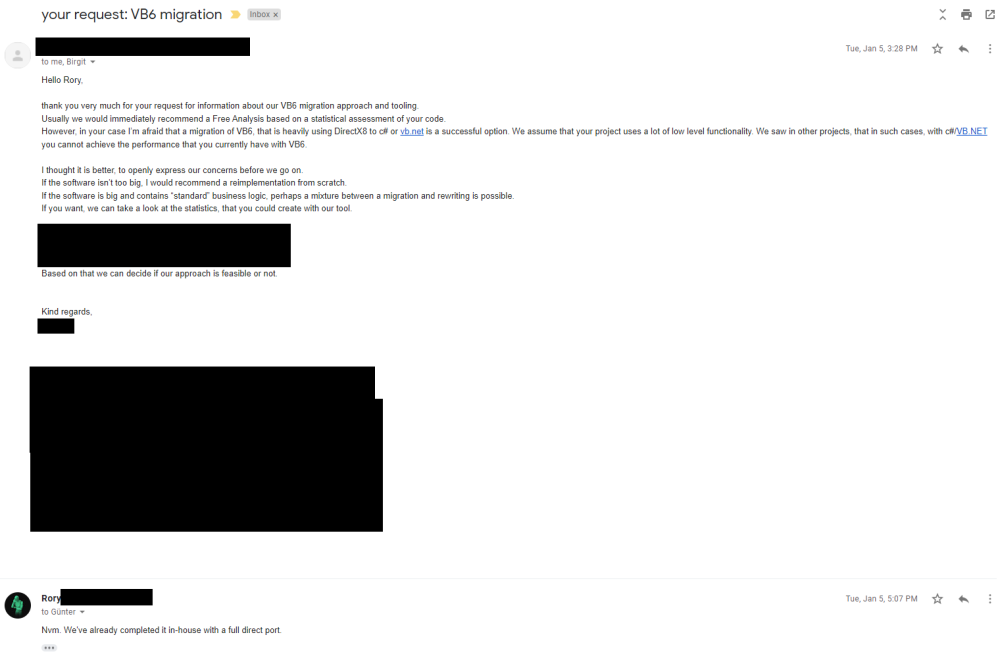
Task: Open more options for Rory's message
Action: 990,599
